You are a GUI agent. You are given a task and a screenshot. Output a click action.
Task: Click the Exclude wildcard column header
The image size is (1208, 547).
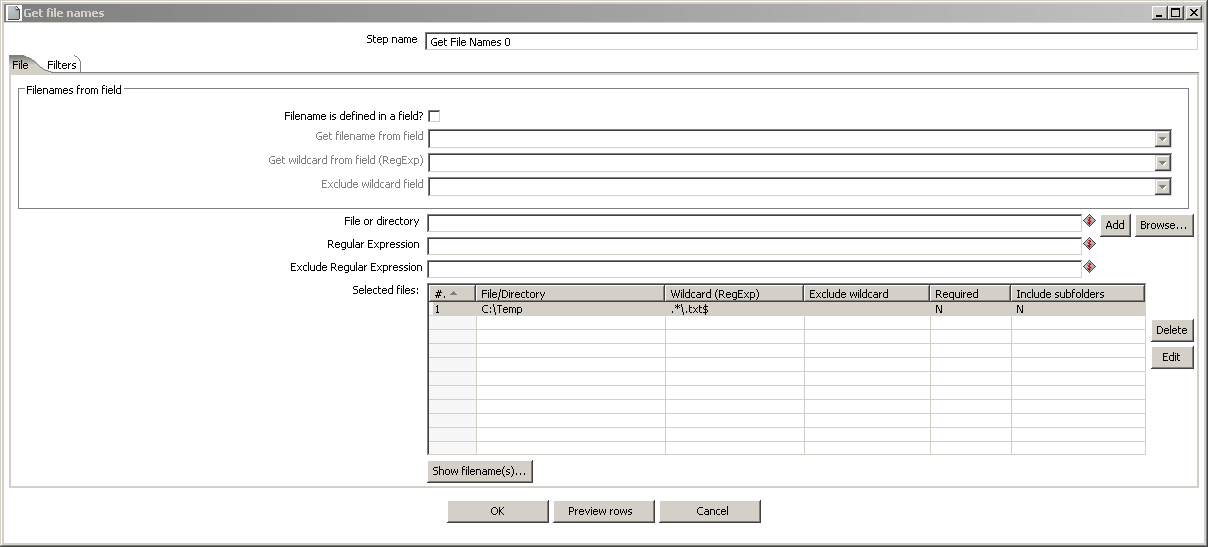click(867, 294)
